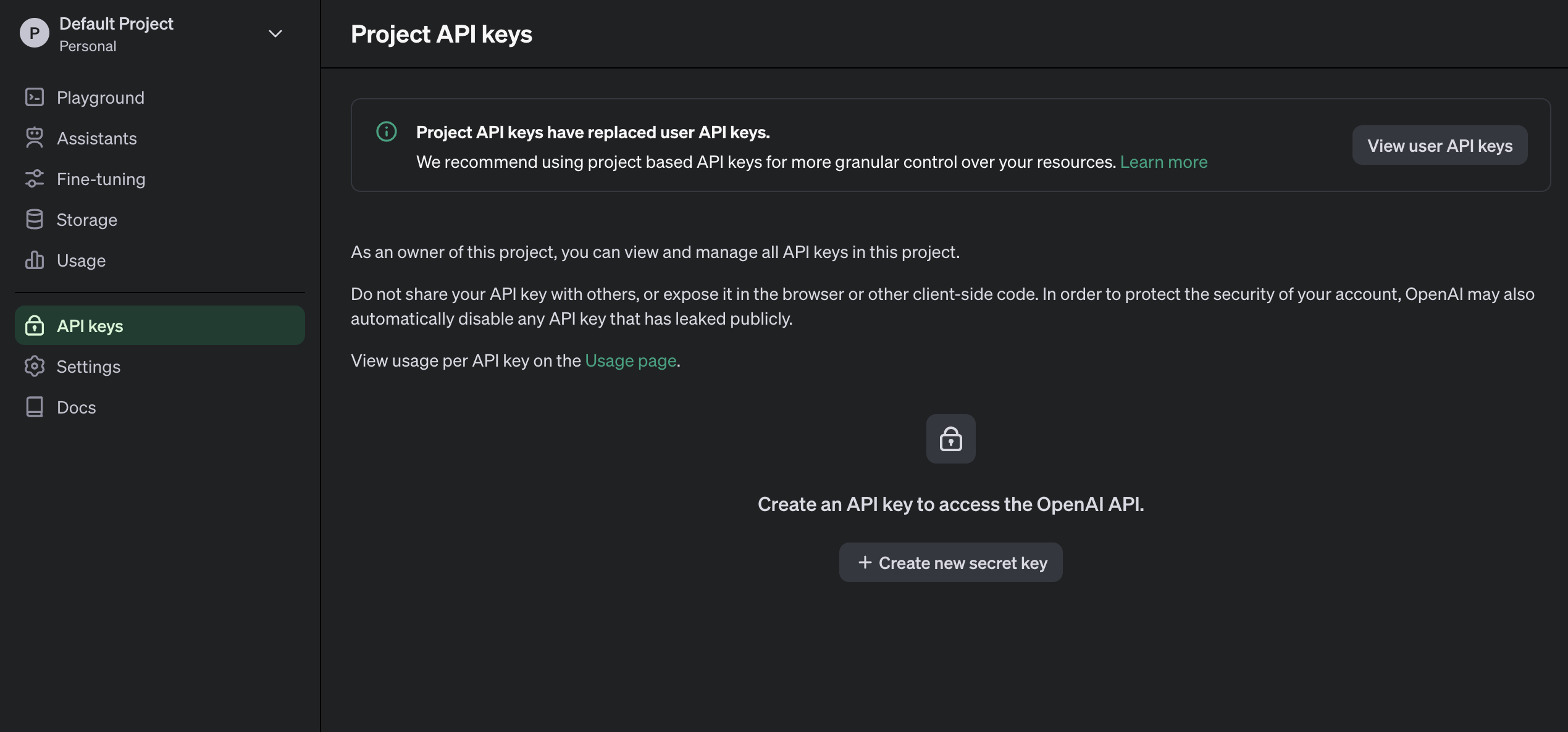Click the green info circle icon
This screenshot has height=732, width=1568.
click(387, 131)
